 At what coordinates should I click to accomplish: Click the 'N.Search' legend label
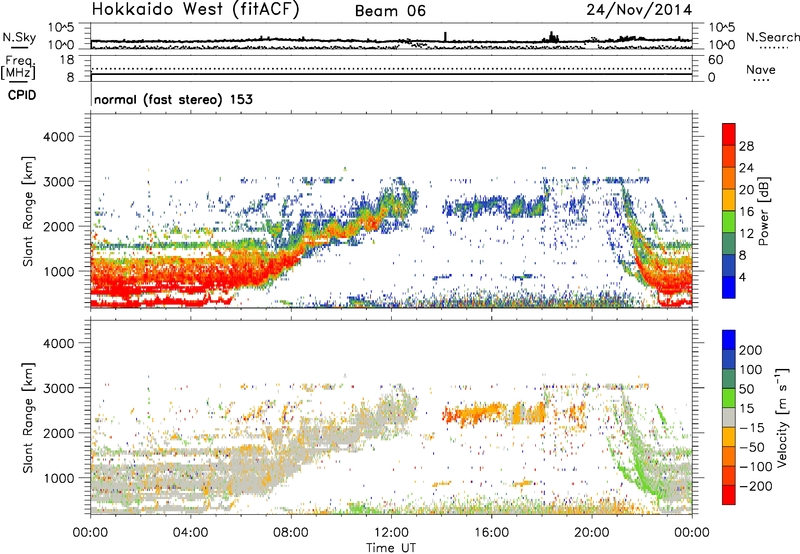[x=772, y=37]
